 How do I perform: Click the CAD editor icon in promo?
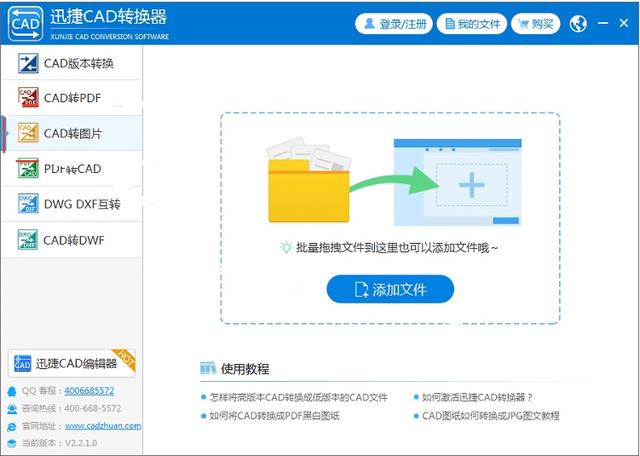(x=22, y=363)
